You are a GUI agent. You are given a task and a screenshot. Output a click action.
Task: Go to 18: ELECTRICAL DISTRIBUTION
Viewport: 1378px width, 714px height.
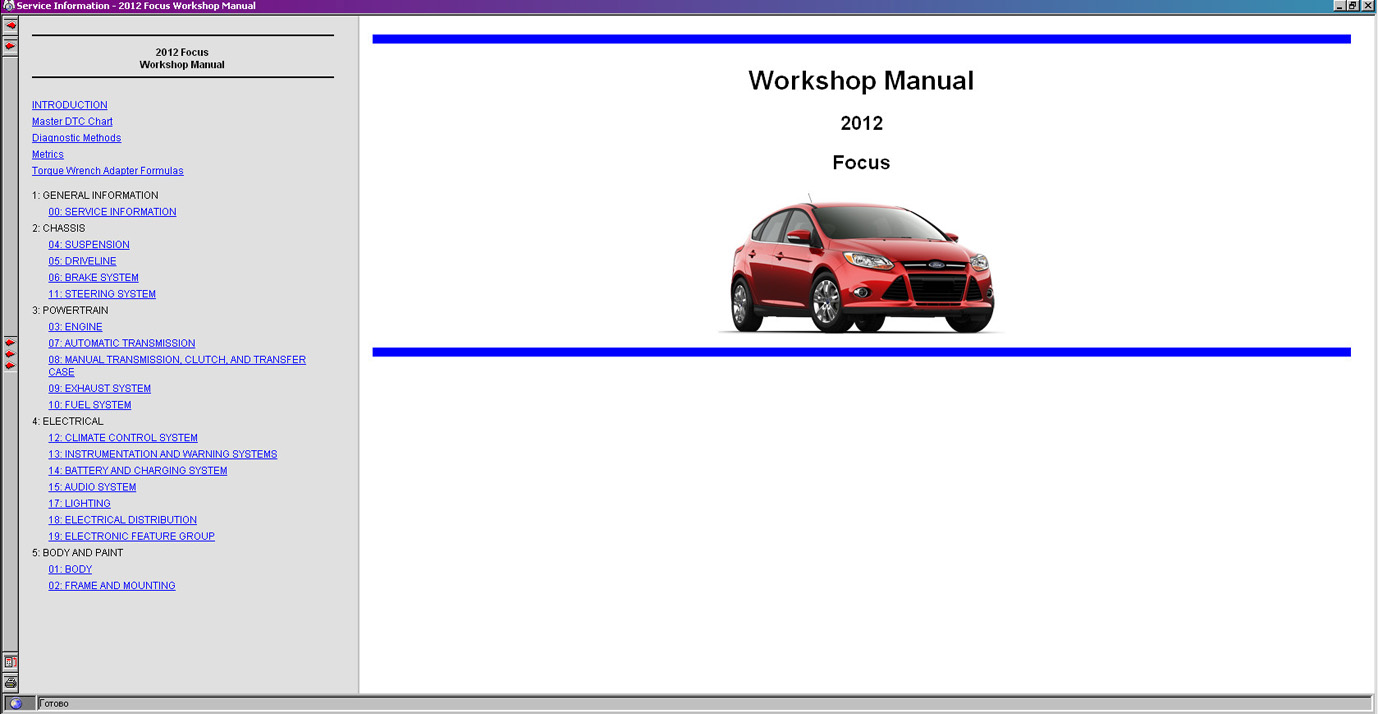click(x=122, y=520)
